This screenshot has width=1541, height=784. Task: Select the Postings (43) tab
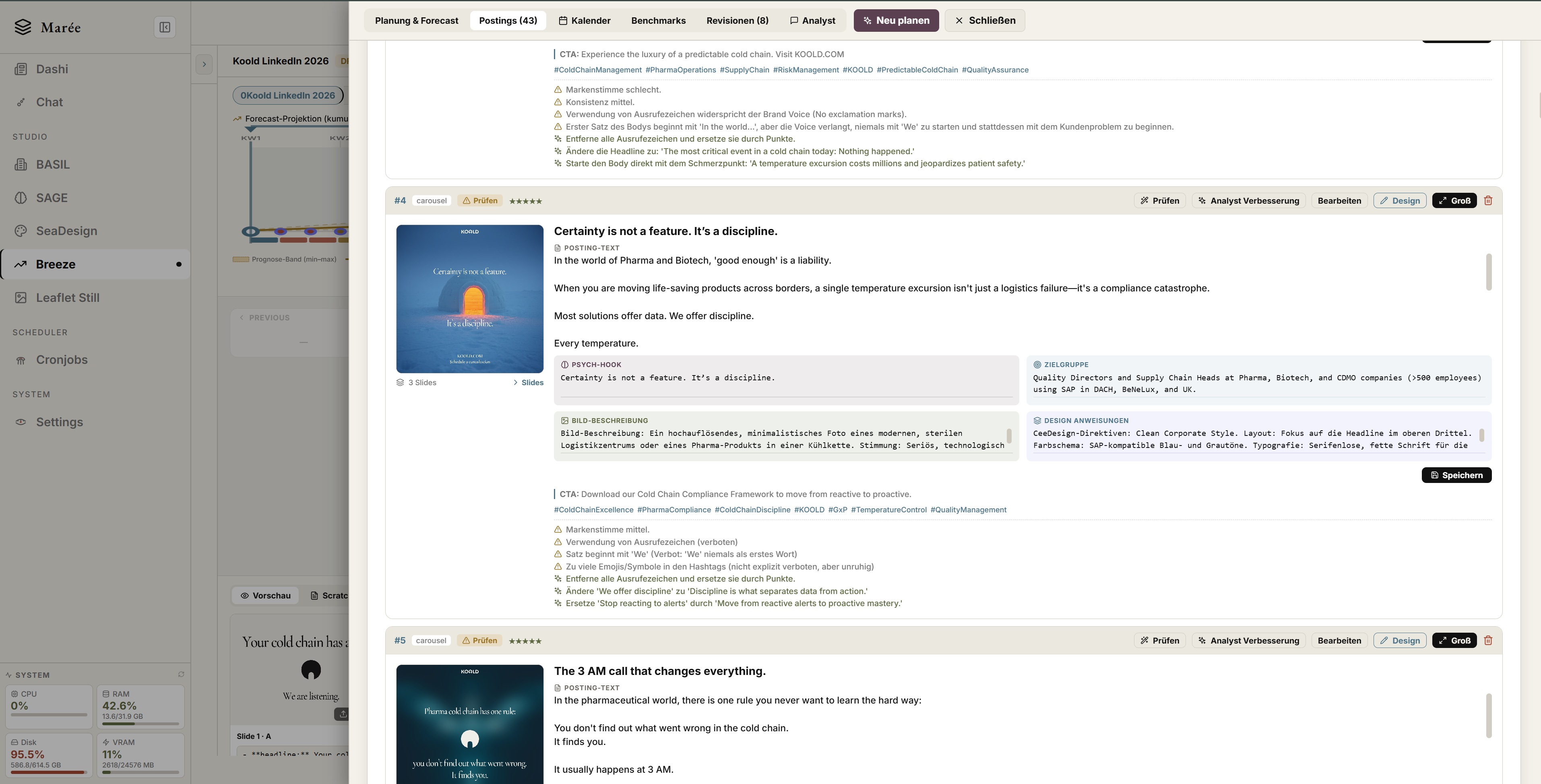coord(508,21)
